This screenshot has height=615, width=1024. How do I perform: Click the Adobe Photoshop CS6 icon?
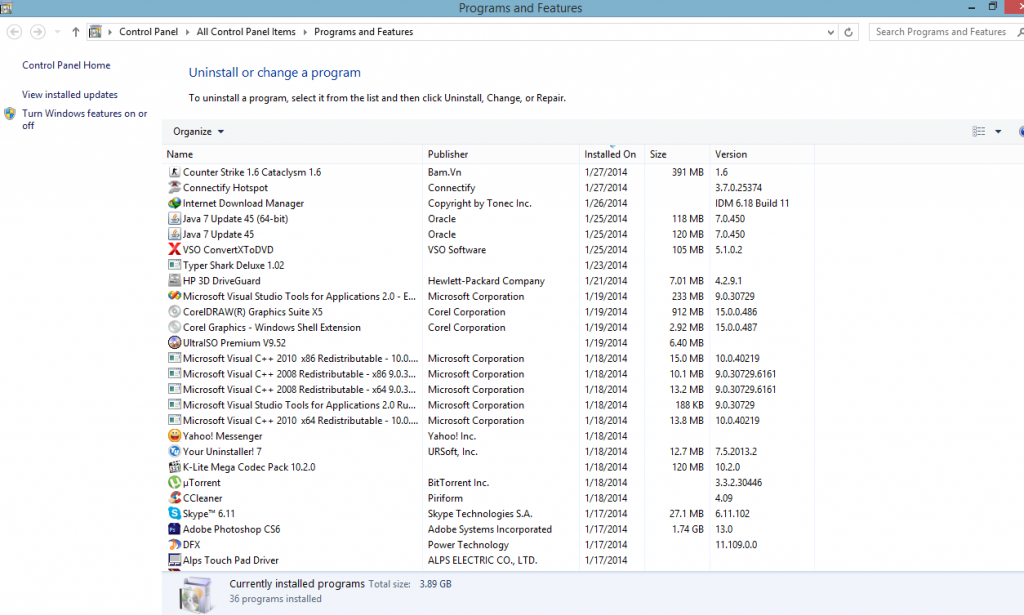click(x=174, y=529)
